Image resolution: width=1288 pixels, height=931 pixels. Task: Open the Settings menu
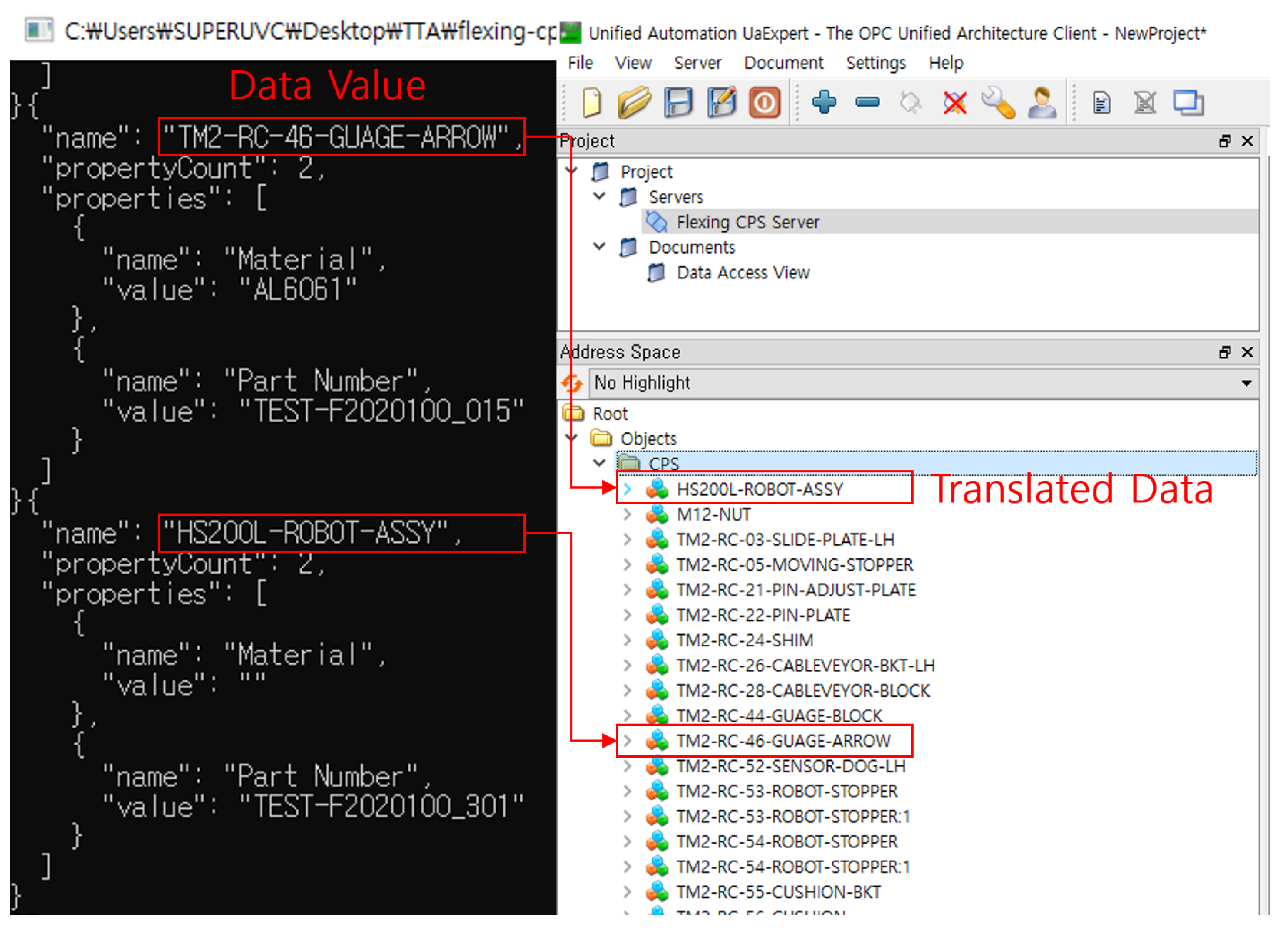click(876, 62)
